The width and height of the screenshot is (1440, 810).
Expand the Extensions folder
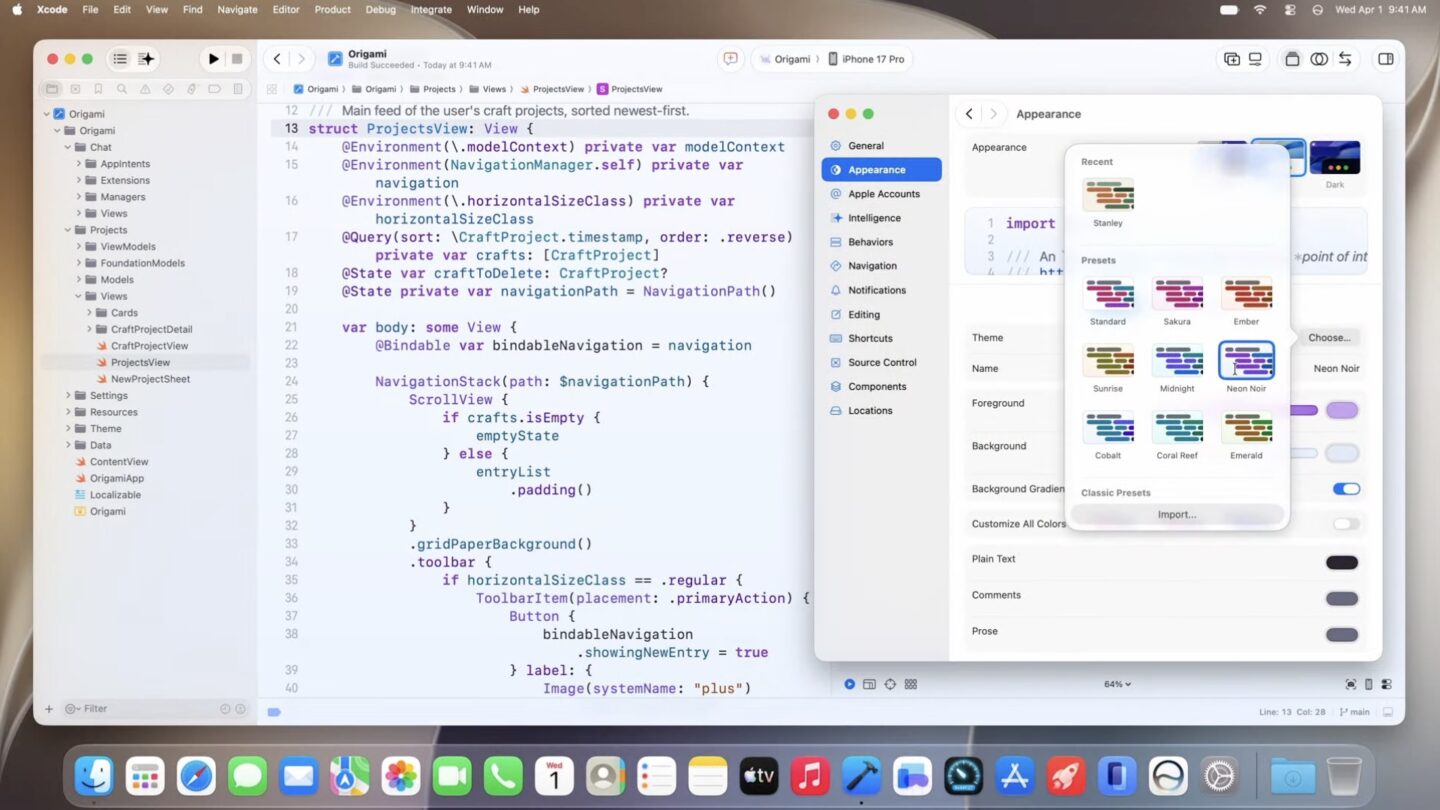pyautogui.click(x=79, y=180)
